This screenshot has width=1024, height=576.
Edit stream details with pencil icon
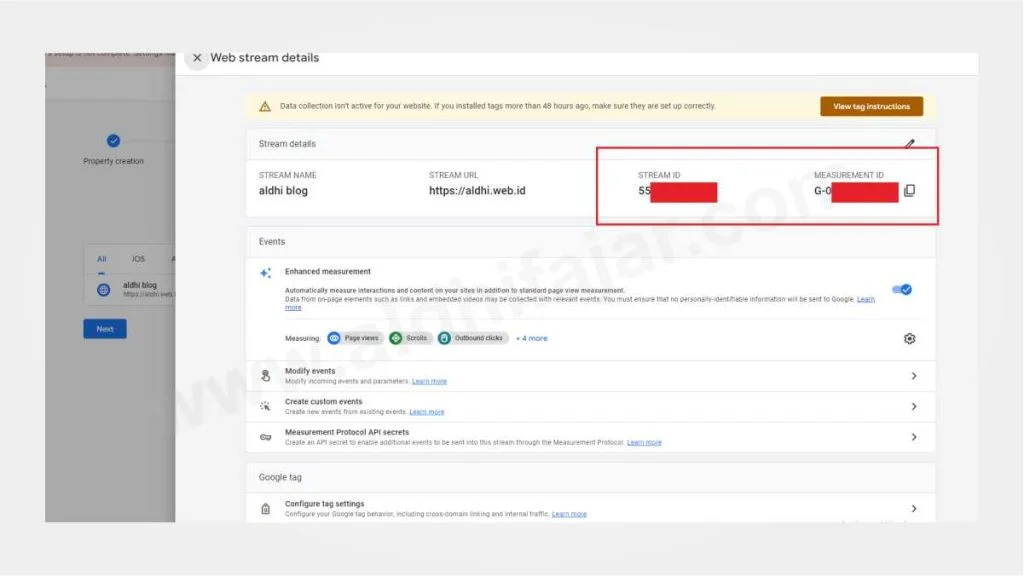[x=910, y=143]
